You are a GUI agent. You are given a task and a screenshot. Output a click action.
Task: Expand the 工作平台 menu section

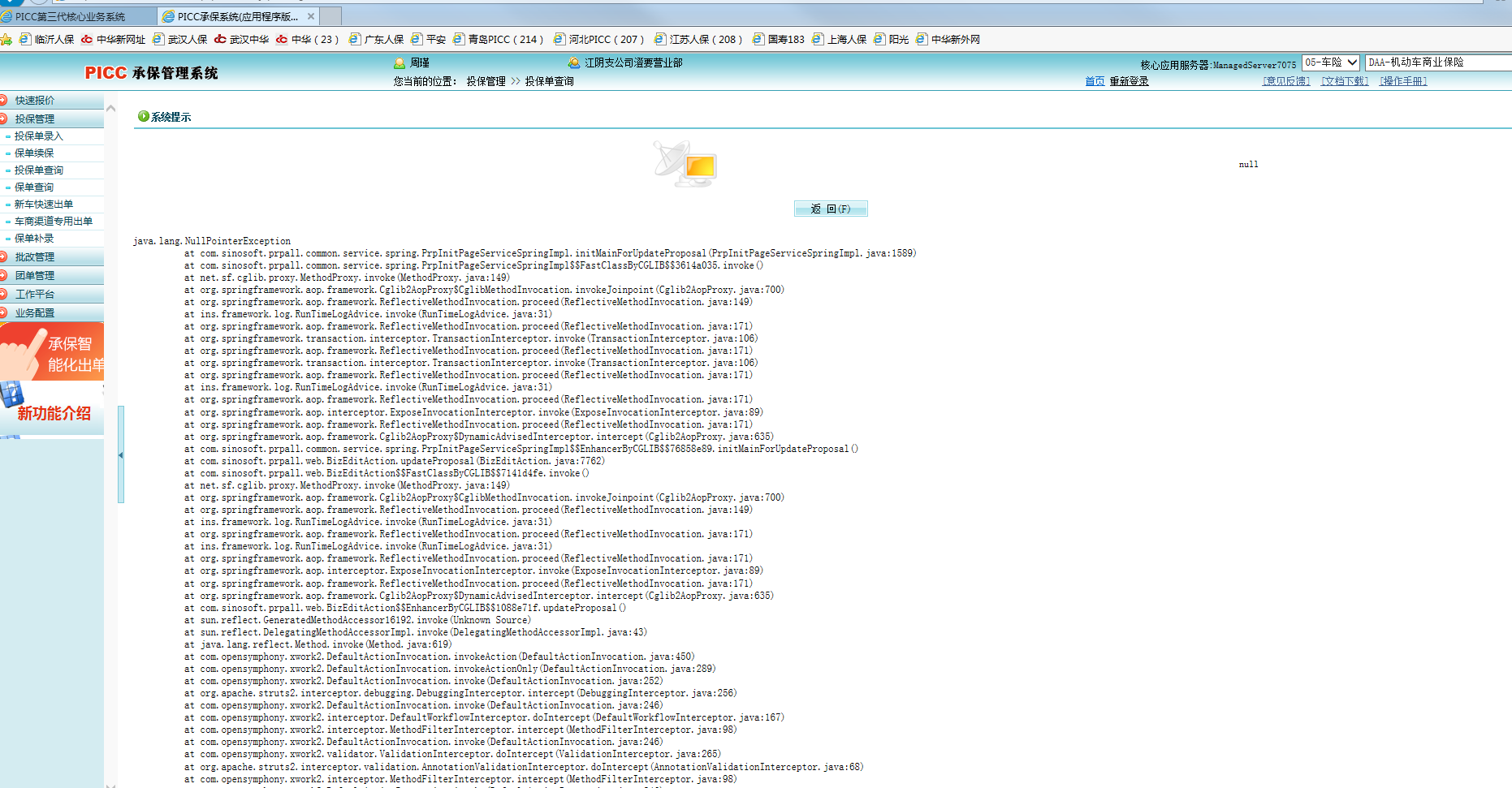click(x=52, y=294)
